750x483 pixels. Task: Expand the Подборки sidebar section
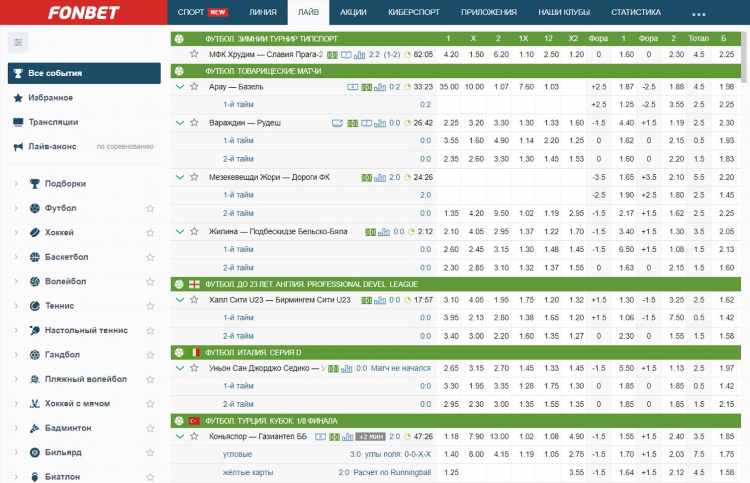coord(16,184)
